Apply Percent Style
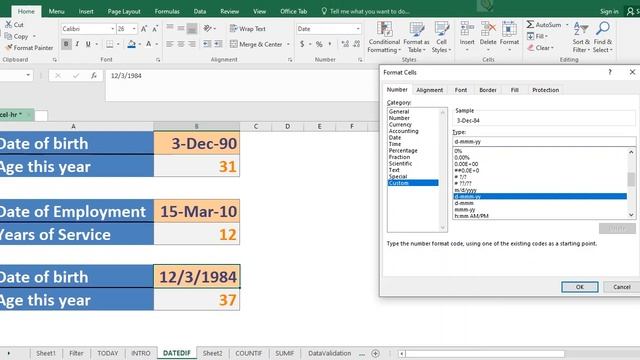640x360 pixels. (x=319, y=44)
